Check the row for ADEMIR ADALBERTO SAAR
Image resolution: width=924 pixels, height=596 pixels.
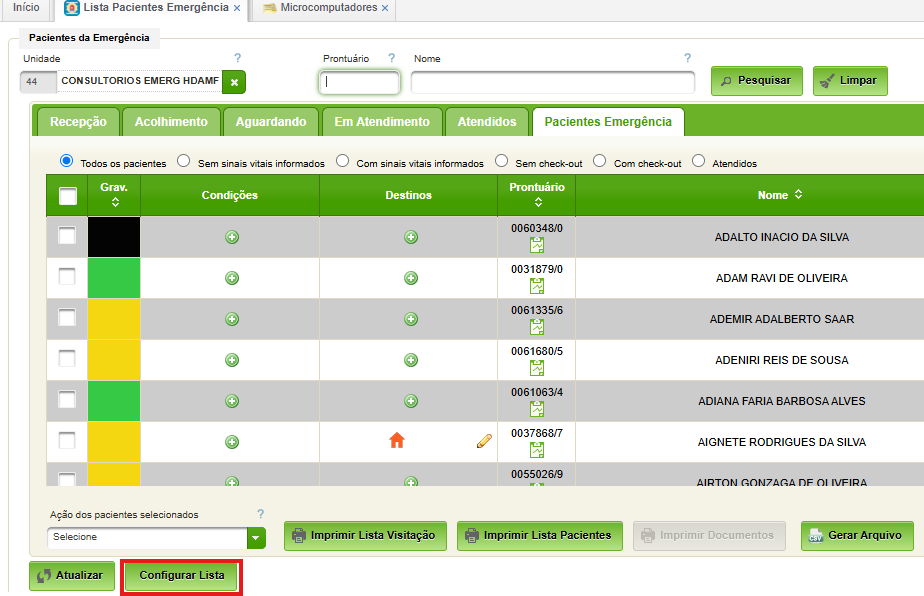[67, 317]
